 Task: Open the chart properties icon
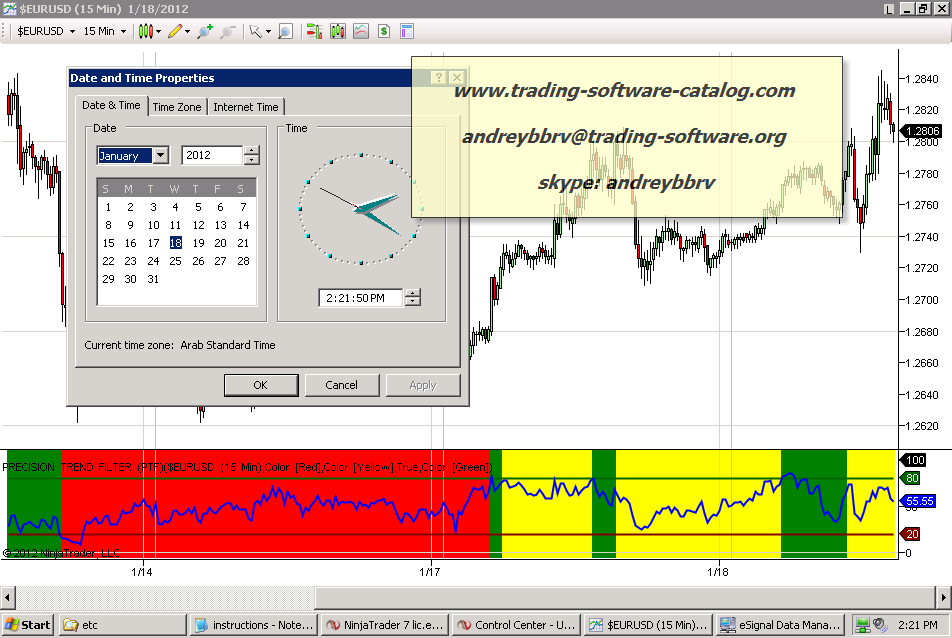point(408,31)
